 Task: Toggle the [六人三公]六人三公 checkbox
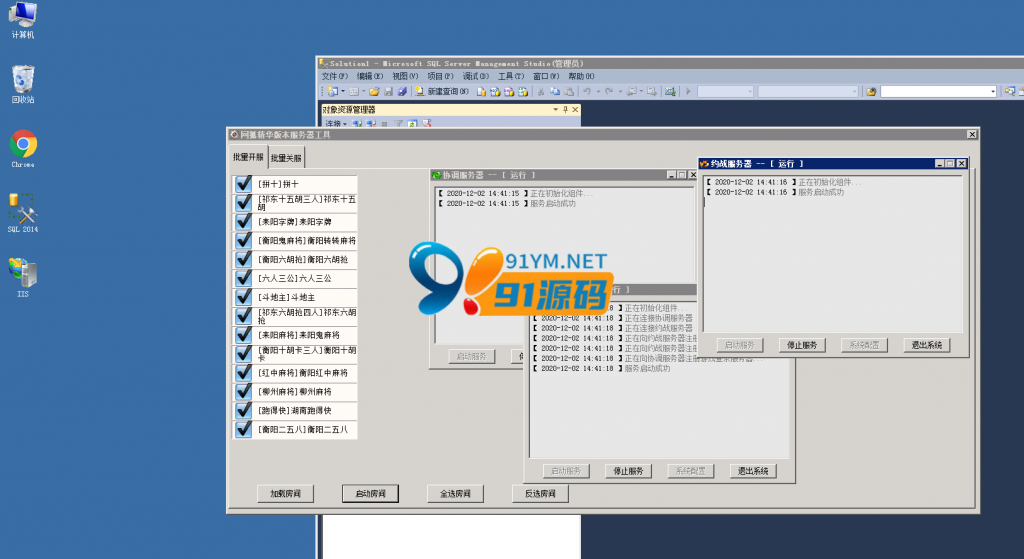tap(244, 278)
